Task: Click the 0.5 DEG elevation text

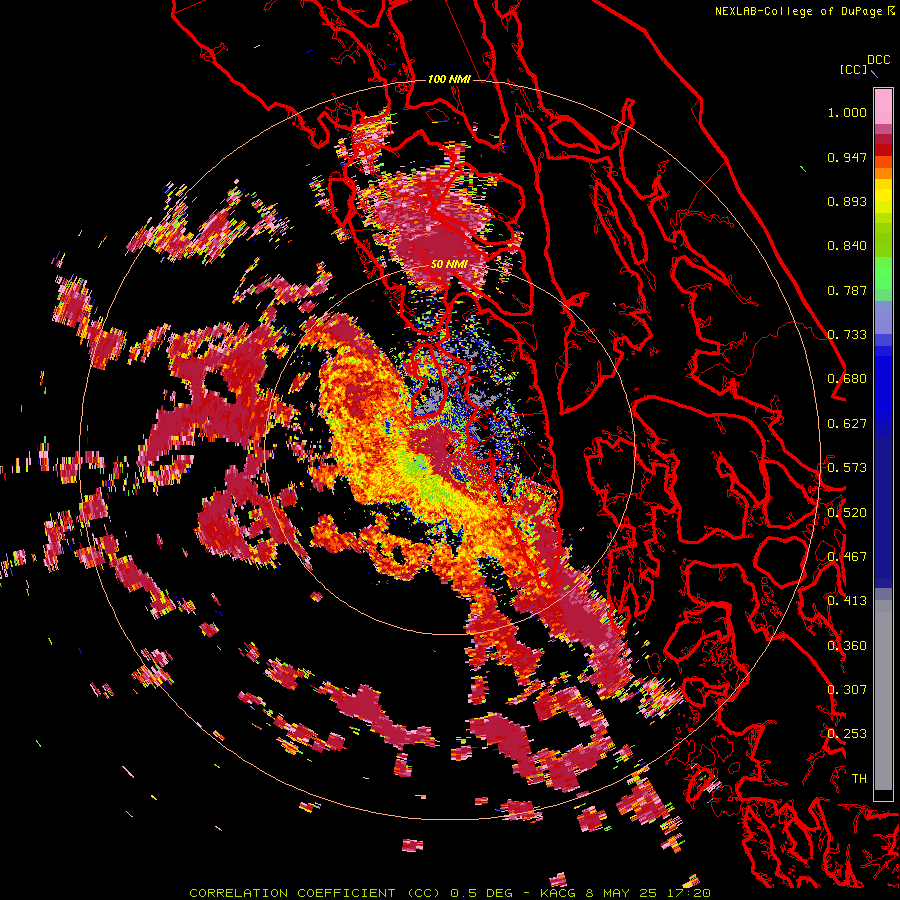Action: (481, 893)
